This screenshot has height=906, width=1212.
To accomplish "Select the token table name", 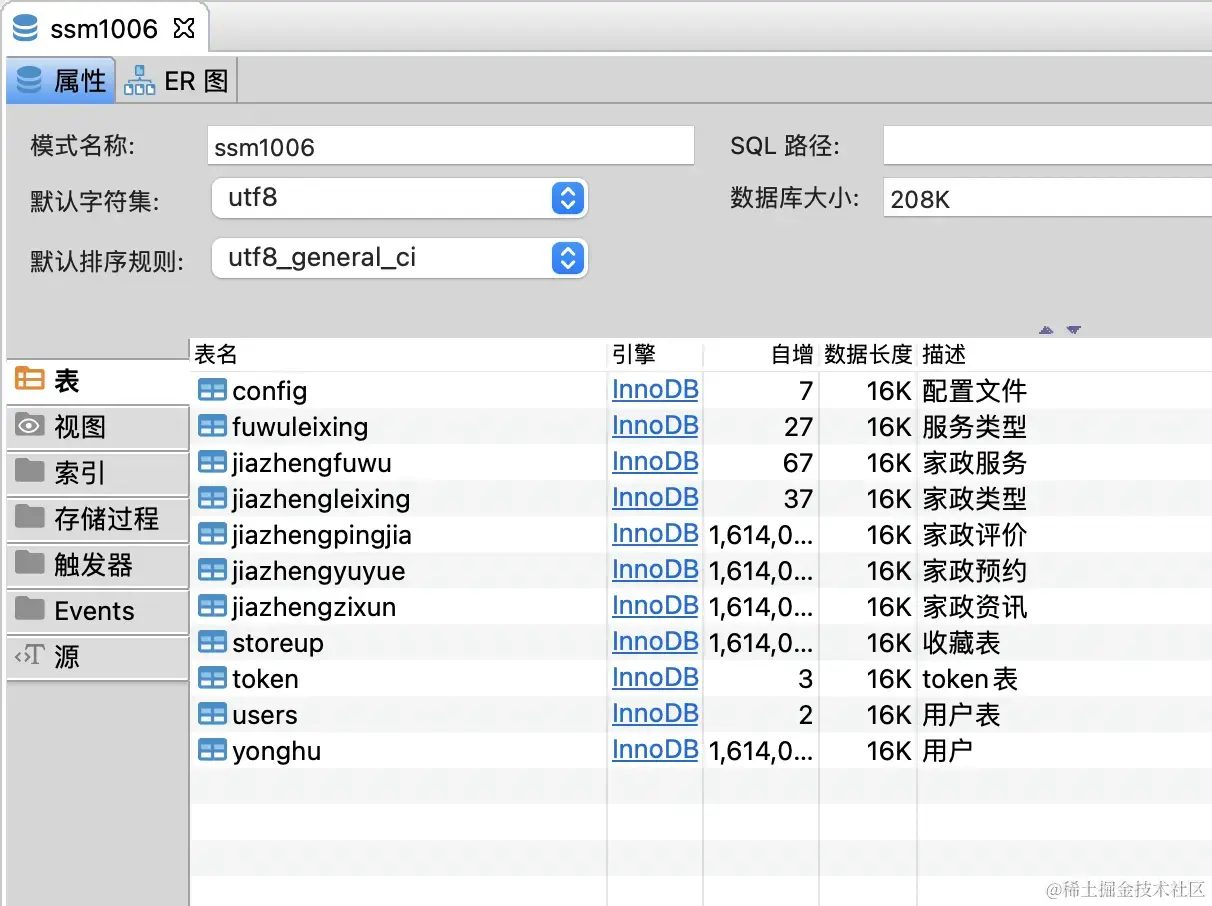I will (x=265, y=679).
